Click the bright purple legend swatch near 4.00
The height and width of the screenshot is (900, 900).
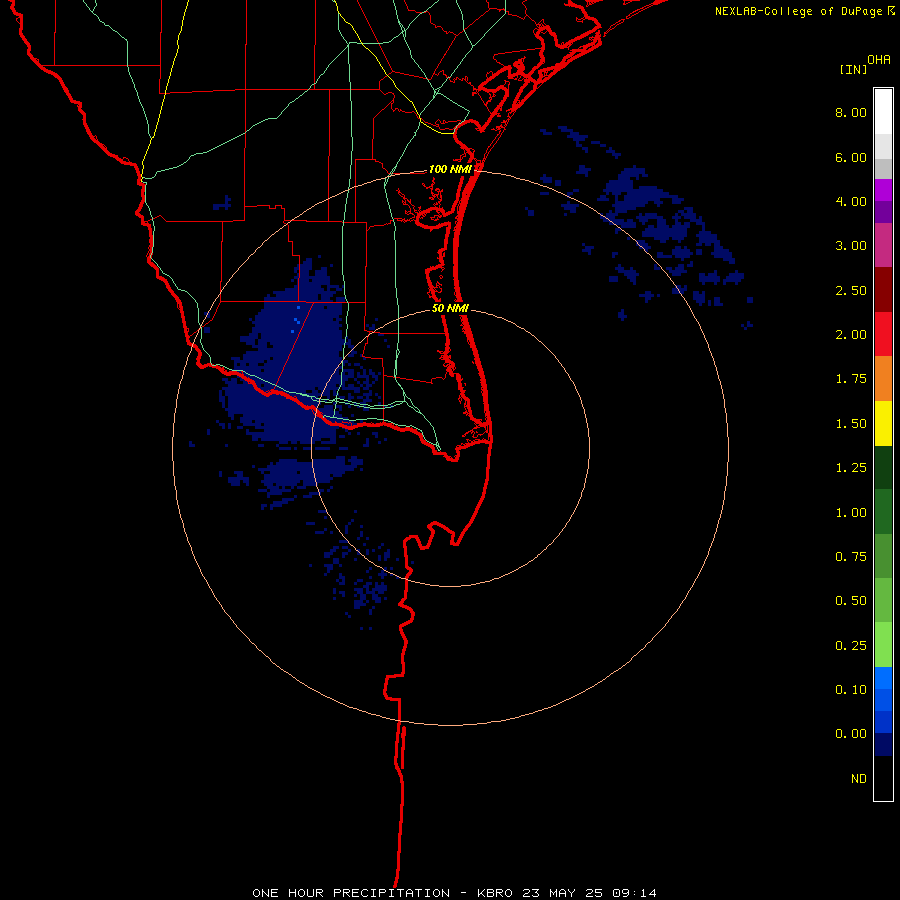point(883,191)
